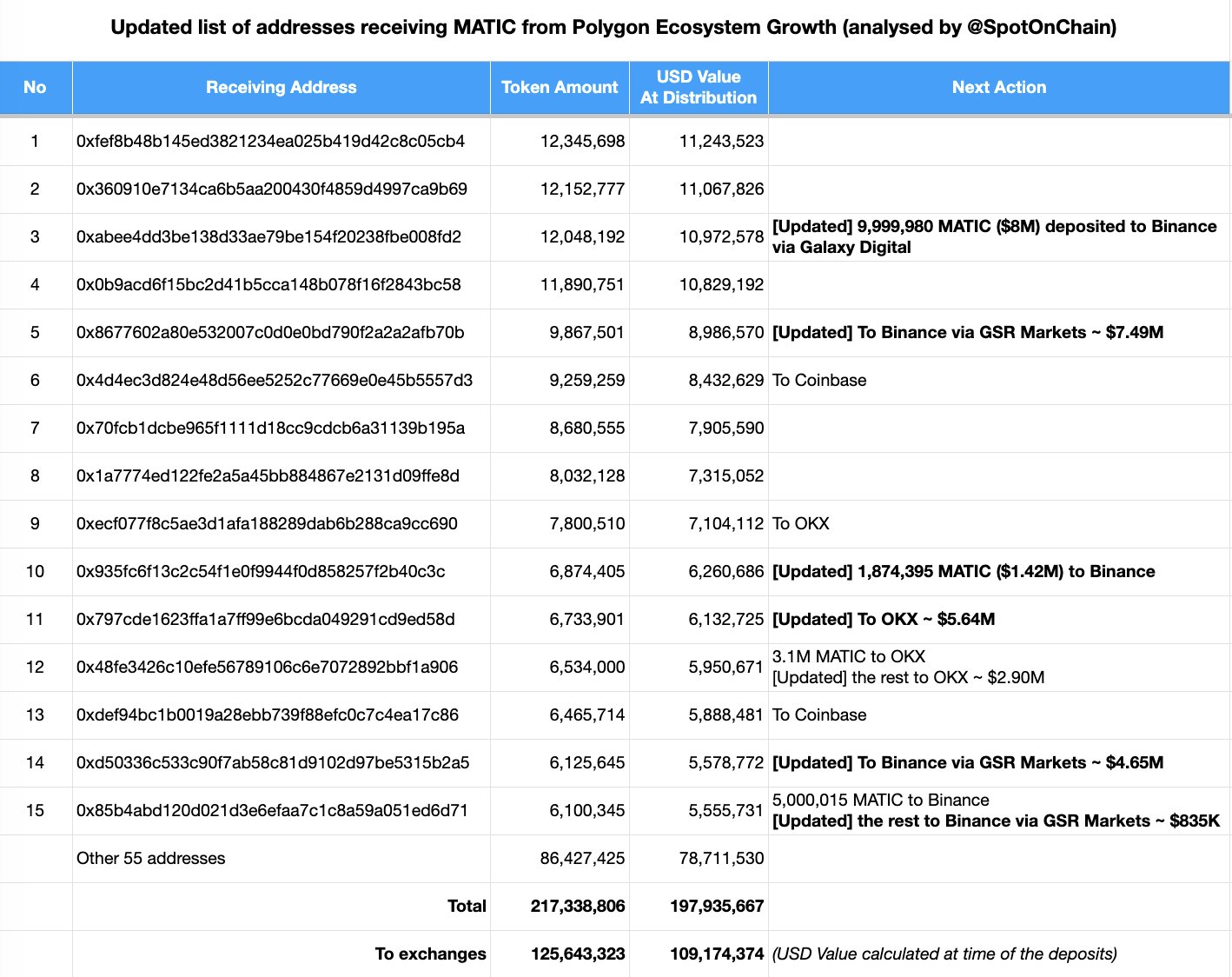Click 'To Coinbase' in row 6
1232x977 pixels.
[818, 380]
